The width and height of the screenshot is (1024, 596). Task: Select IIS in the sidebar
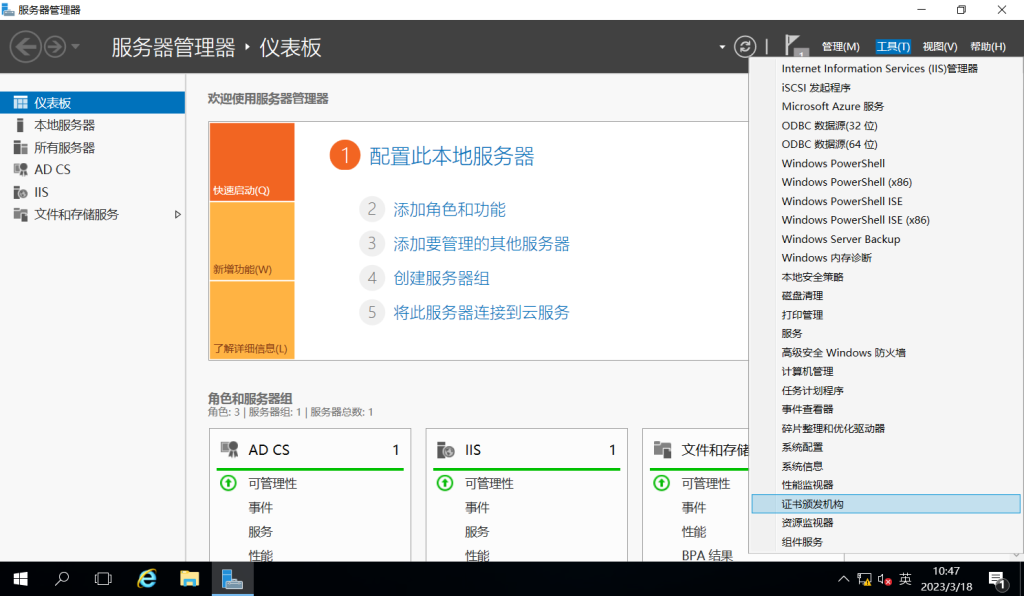(92, 192)
